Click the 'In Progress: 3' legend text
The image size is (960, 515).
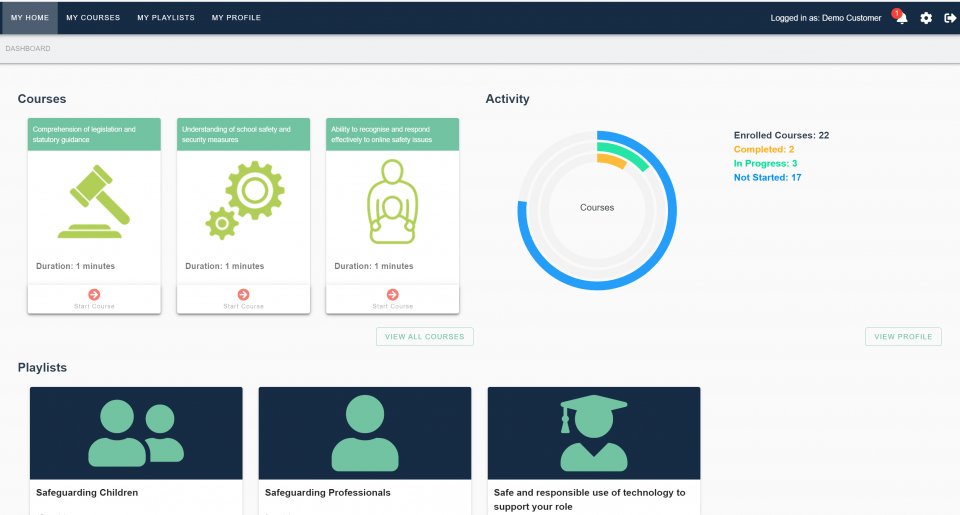coord(765,164)
